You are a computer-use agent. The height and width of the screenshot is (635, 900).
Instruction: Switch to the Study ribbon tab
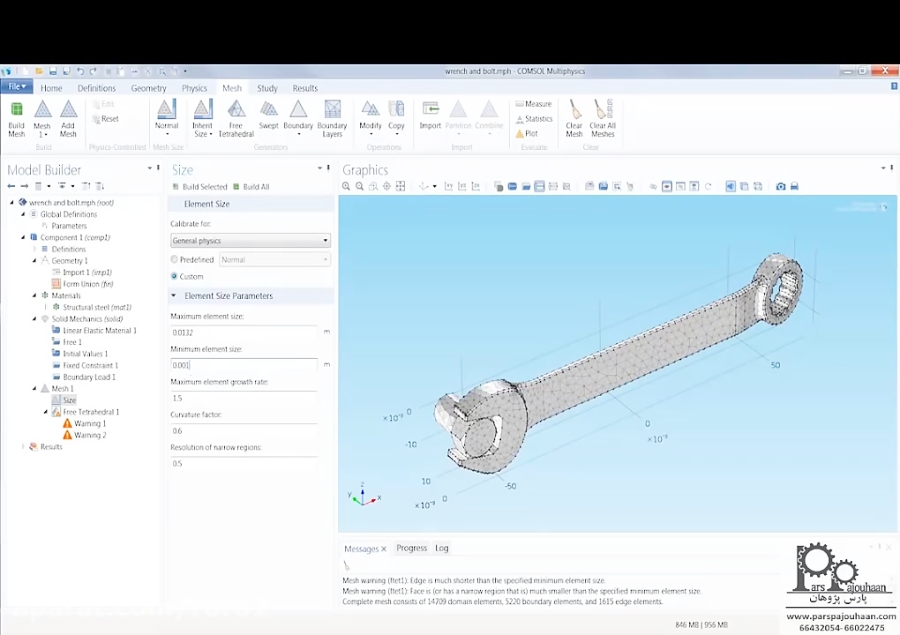pyautogui.click(x=267, y=88)
